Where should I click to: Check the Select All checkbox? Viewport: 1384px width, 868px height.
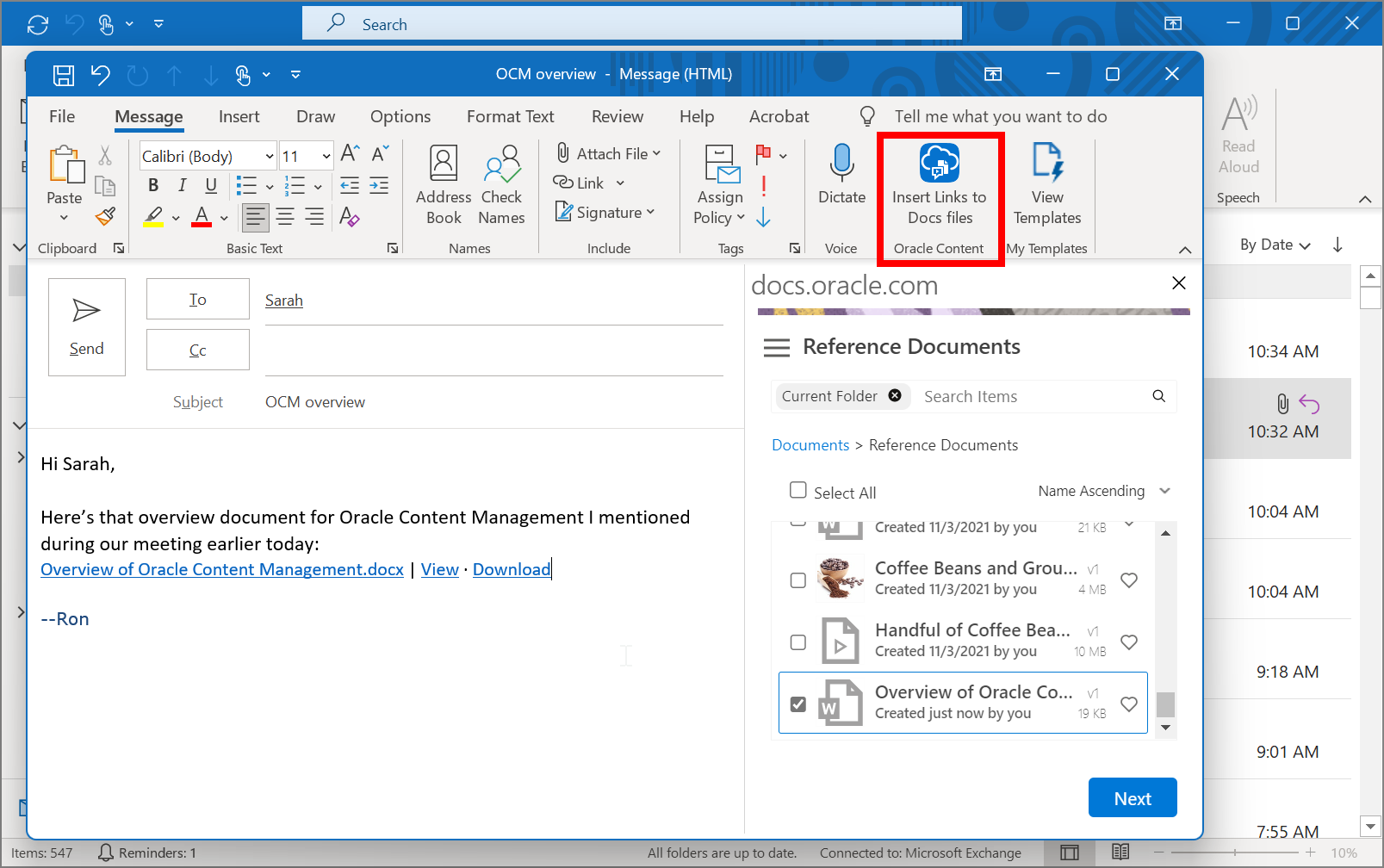(798, 490)
